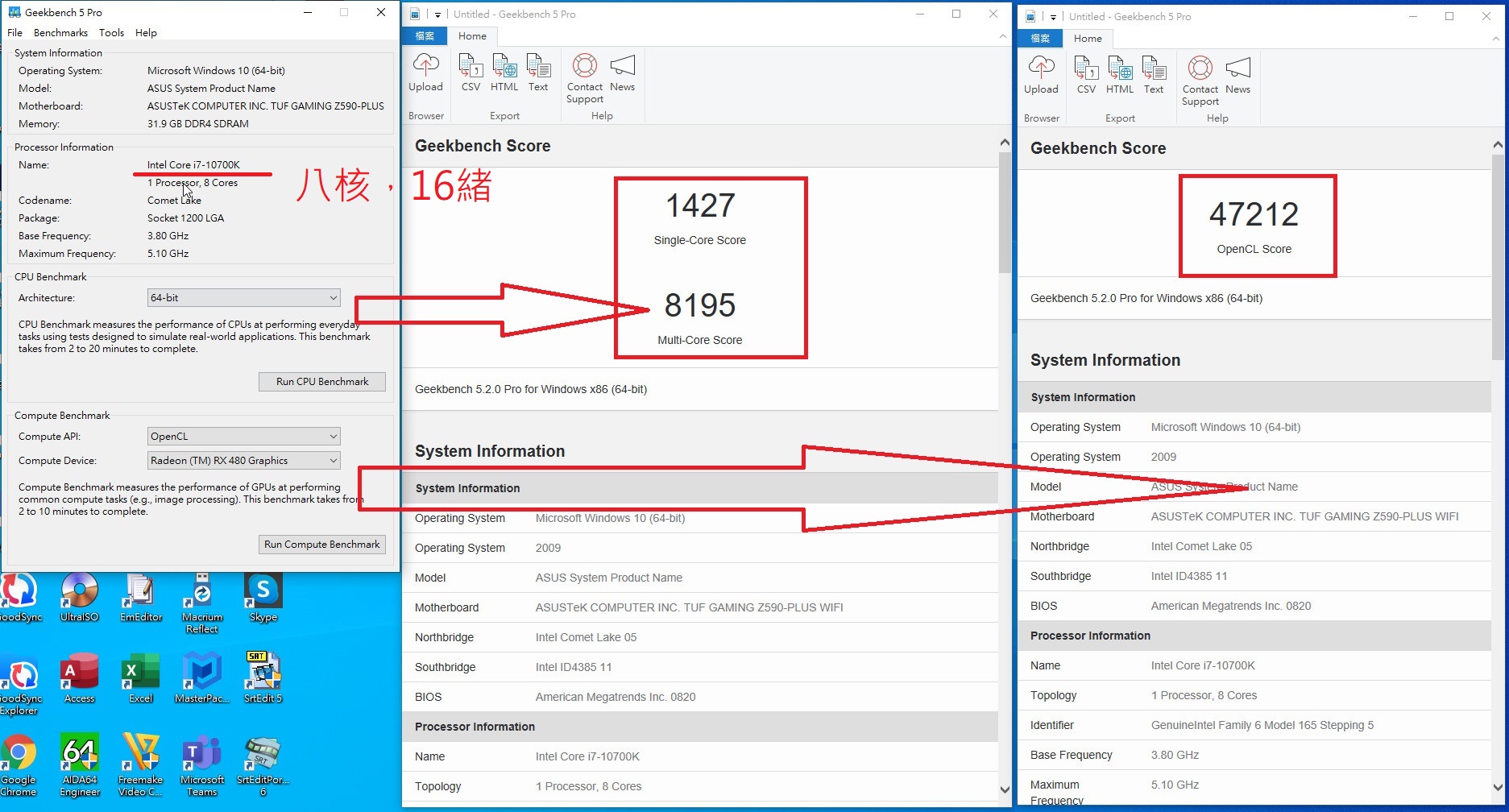Click Run CPU Benchmark button
The height and width of the screenshot is (812, 1509).
tap(322, 382)
